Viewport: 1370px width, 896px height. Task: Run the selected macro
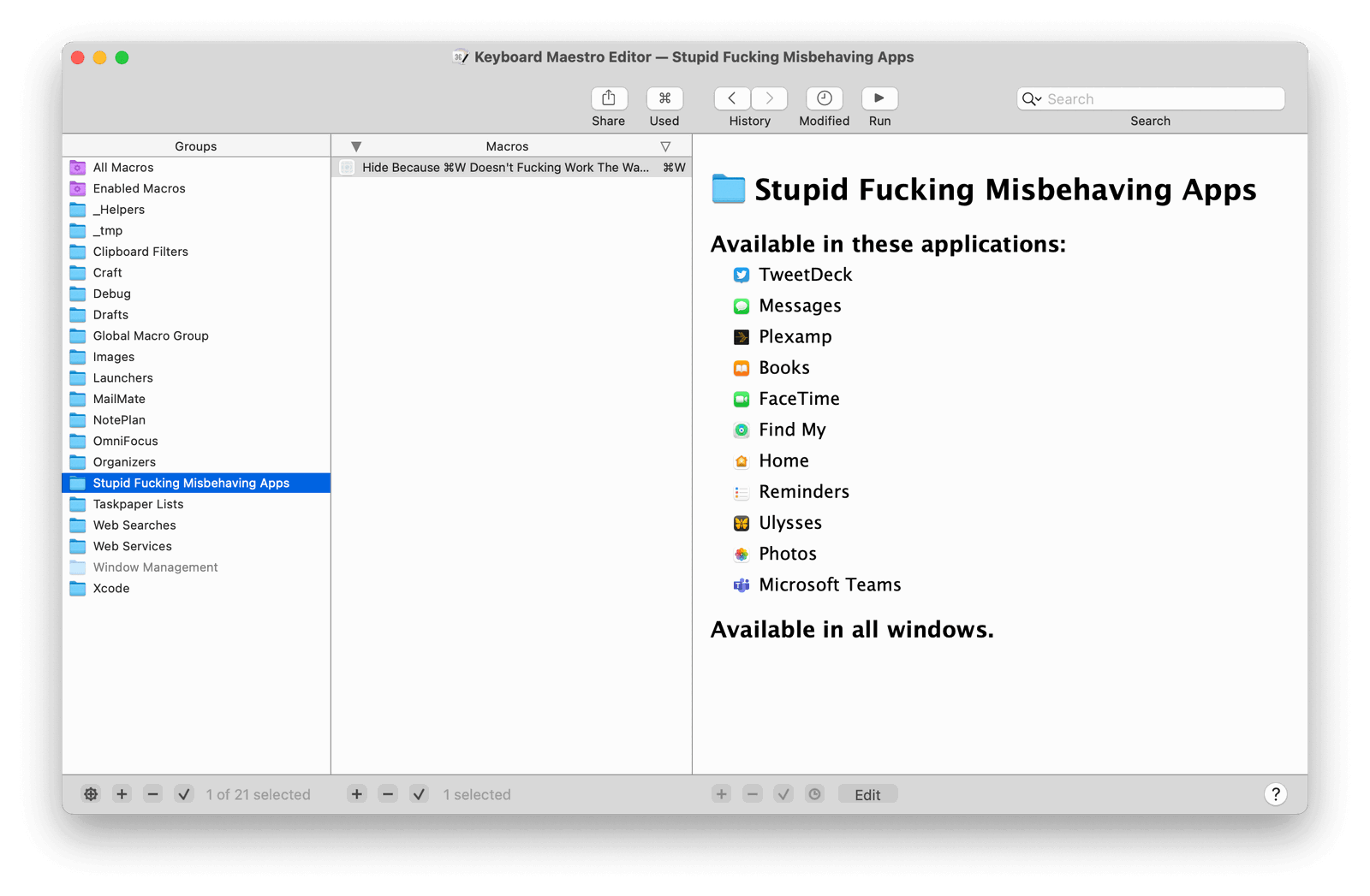[x=879, y=98]
